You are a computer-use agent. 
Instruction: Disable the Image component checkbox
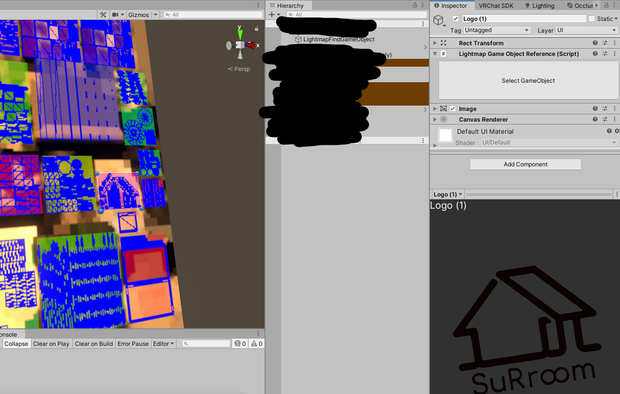(x=453, y=108)
